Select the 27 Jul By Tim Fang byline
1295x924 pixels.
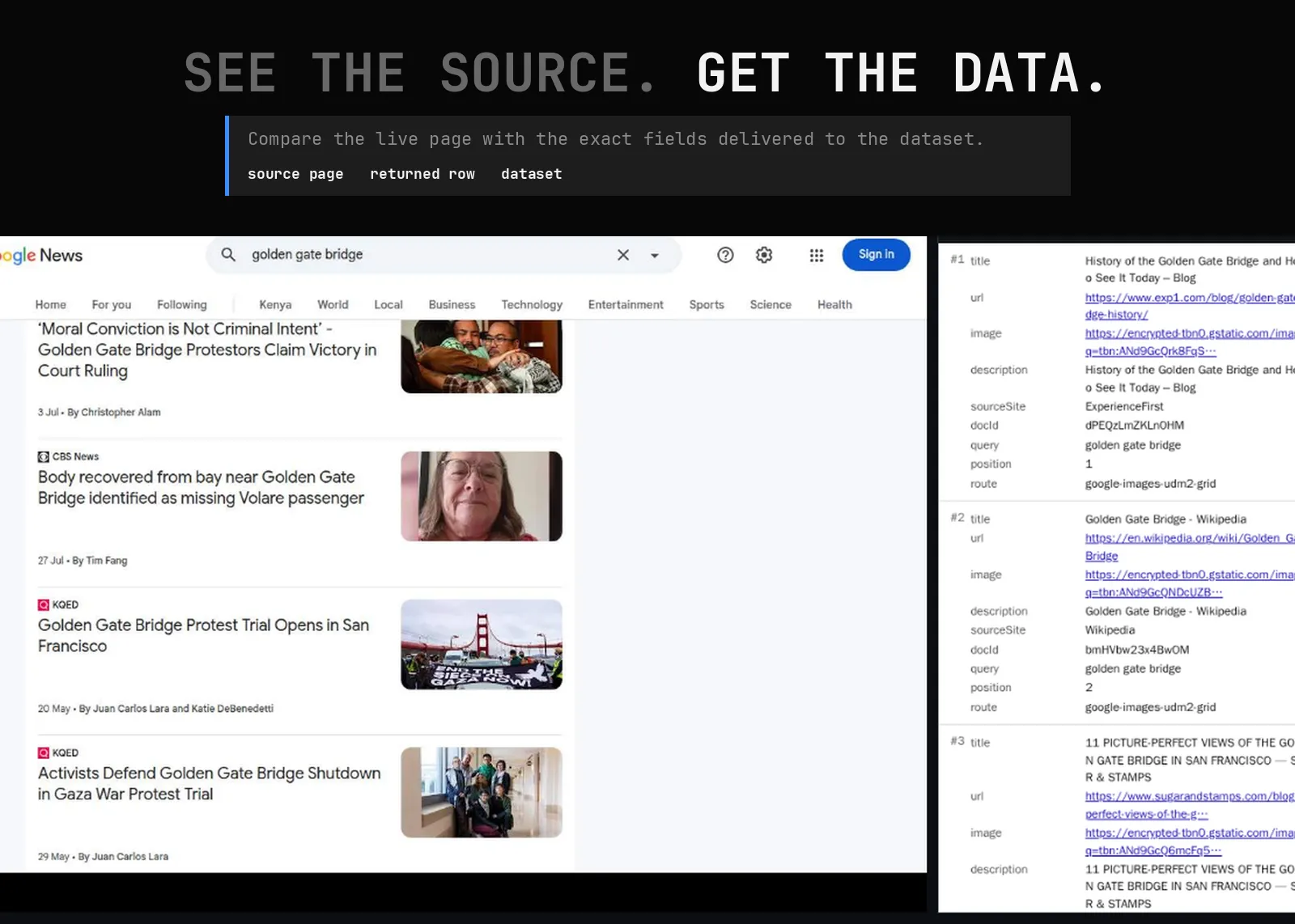click(83, 560)
